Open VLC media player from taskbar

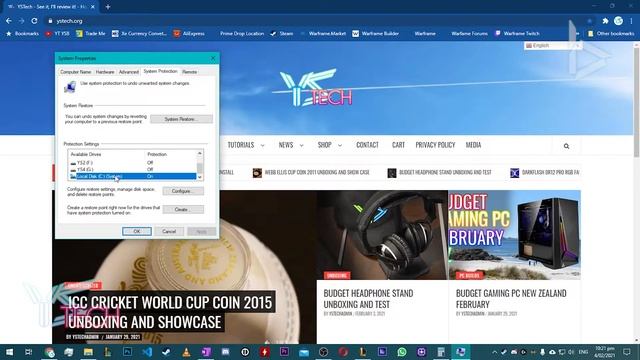point(186,352)
